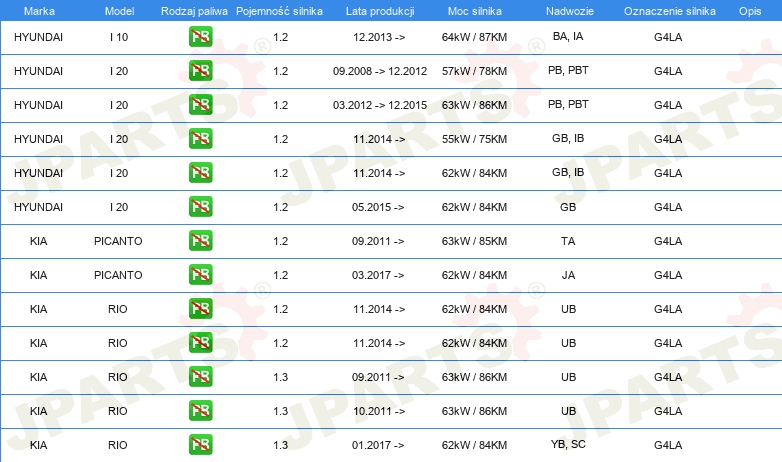Click the Opis column header

pos(750,11)
